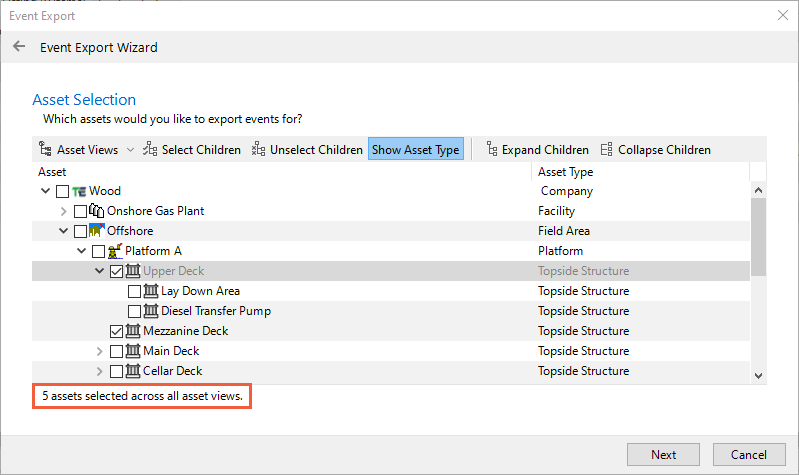The image size is (799, 475).
Task: Click the Cancel button
Action: click(x=749, y=454)
